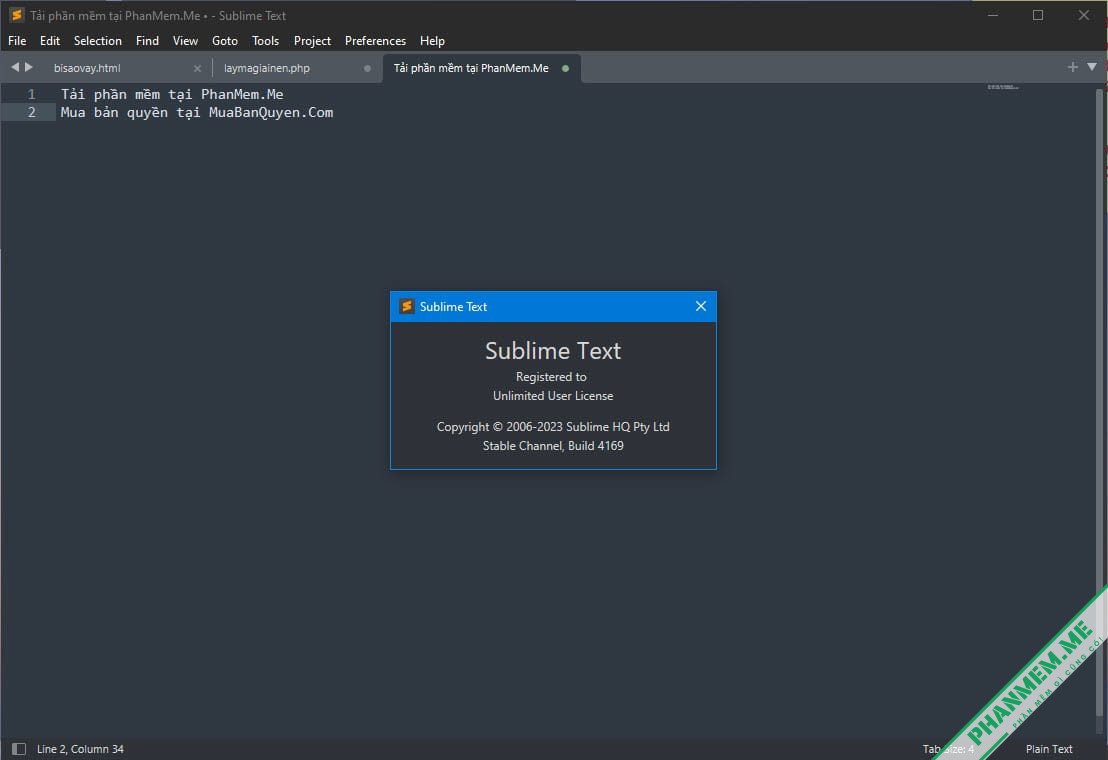Click 'Line 2, Column 34' status text
The height and width of the screenshot is (760, 1108).
pos(80,749)
